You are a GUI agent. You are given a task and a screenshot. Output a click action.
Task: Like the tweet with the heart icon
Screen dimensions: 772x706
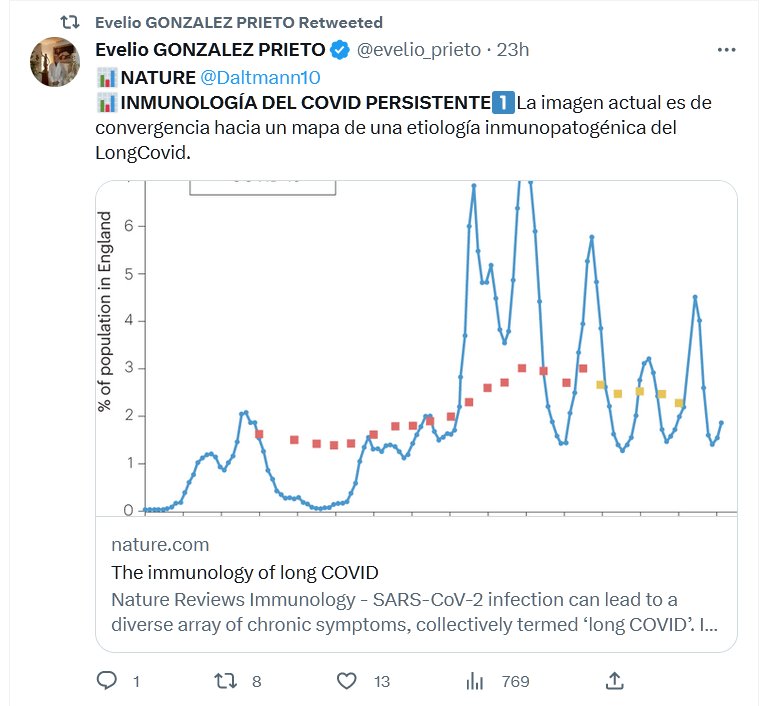pyautogui.click(x=346, y=681)
